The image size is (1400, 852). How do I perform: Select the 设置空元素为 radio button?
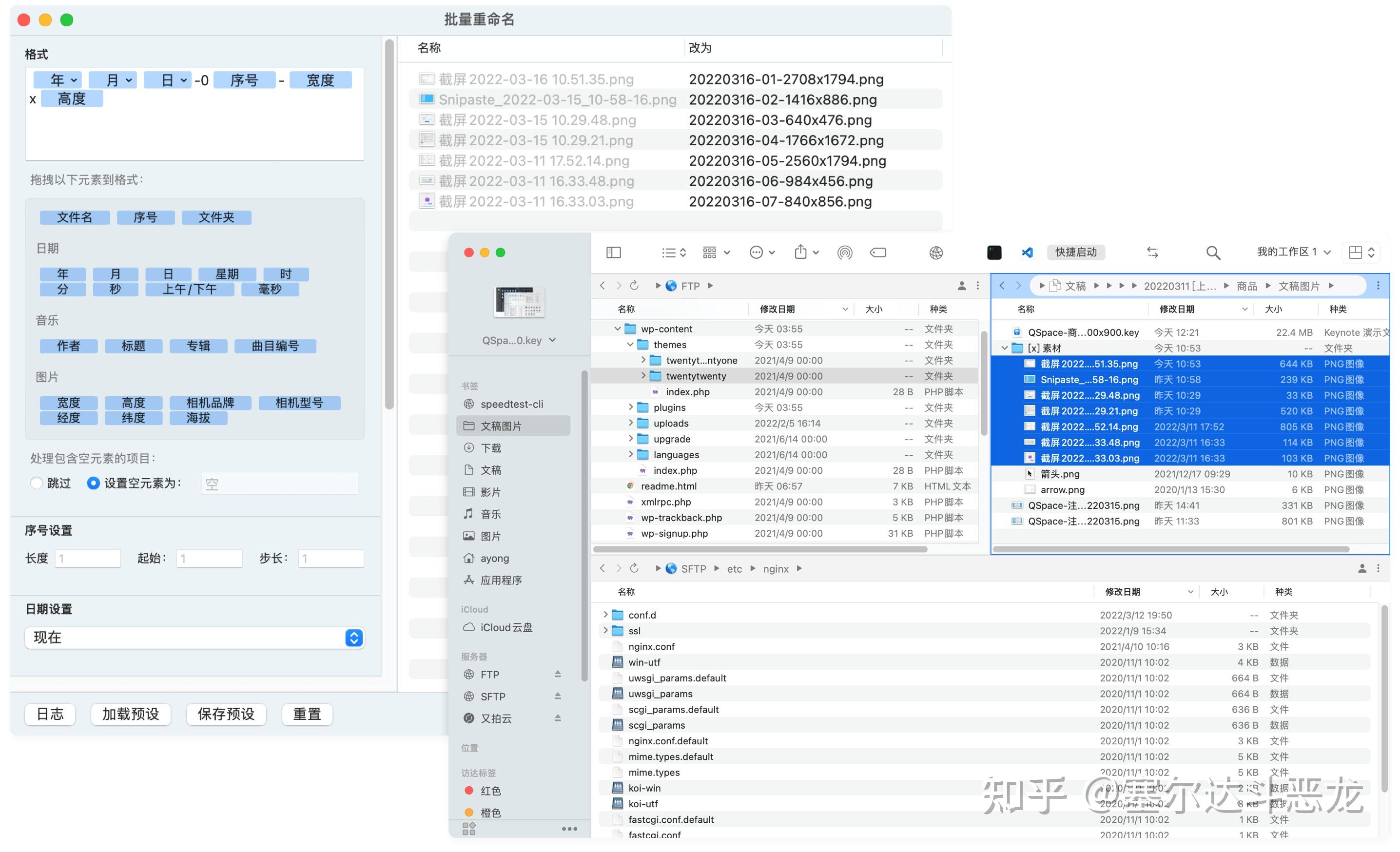(93, 483)
